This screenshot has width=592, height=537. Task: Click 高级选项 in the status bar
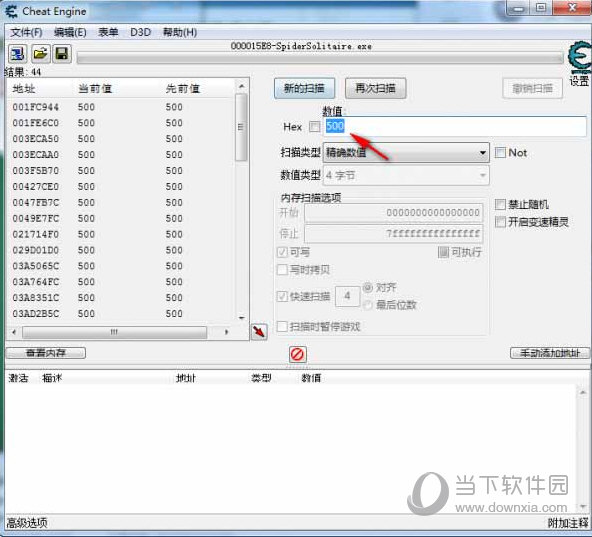27,523
